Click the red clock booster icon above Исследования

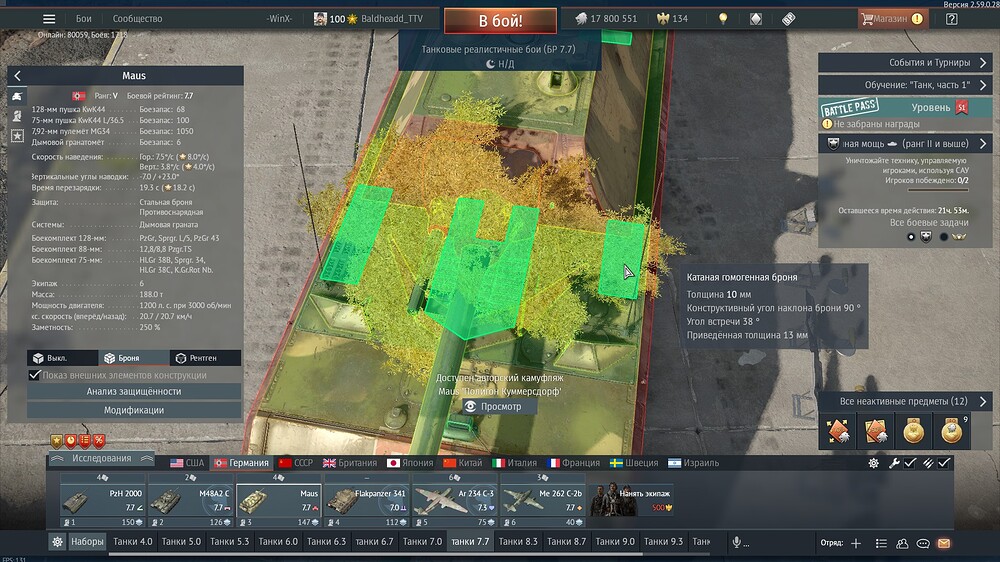pos(71,441)
